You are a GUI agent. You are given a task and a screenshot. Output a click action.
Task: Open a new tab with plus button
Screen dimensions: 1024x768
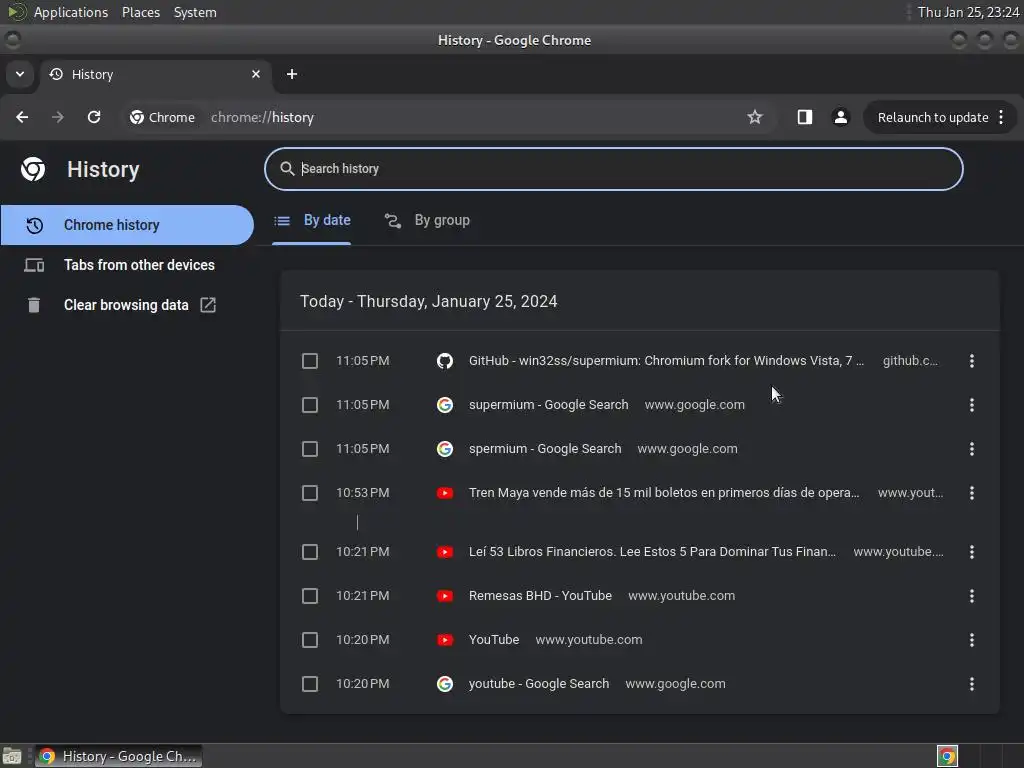click(292, 74)
